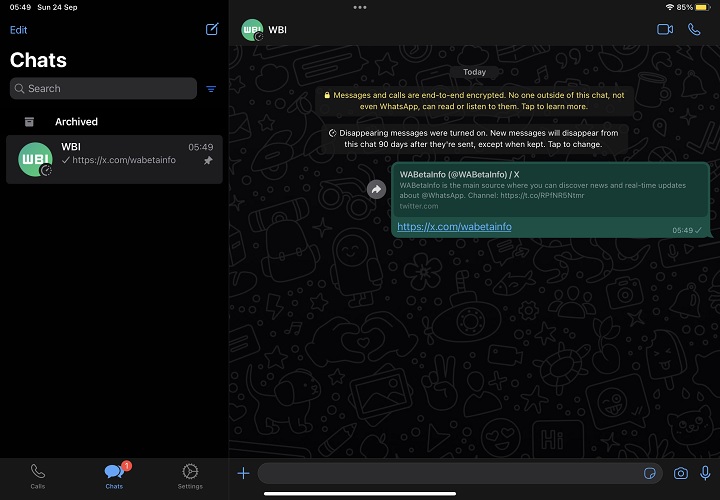The height and width of the screenshot is (500, 720).
Task: Open the Archived chats row
Action: coord(114,122)
